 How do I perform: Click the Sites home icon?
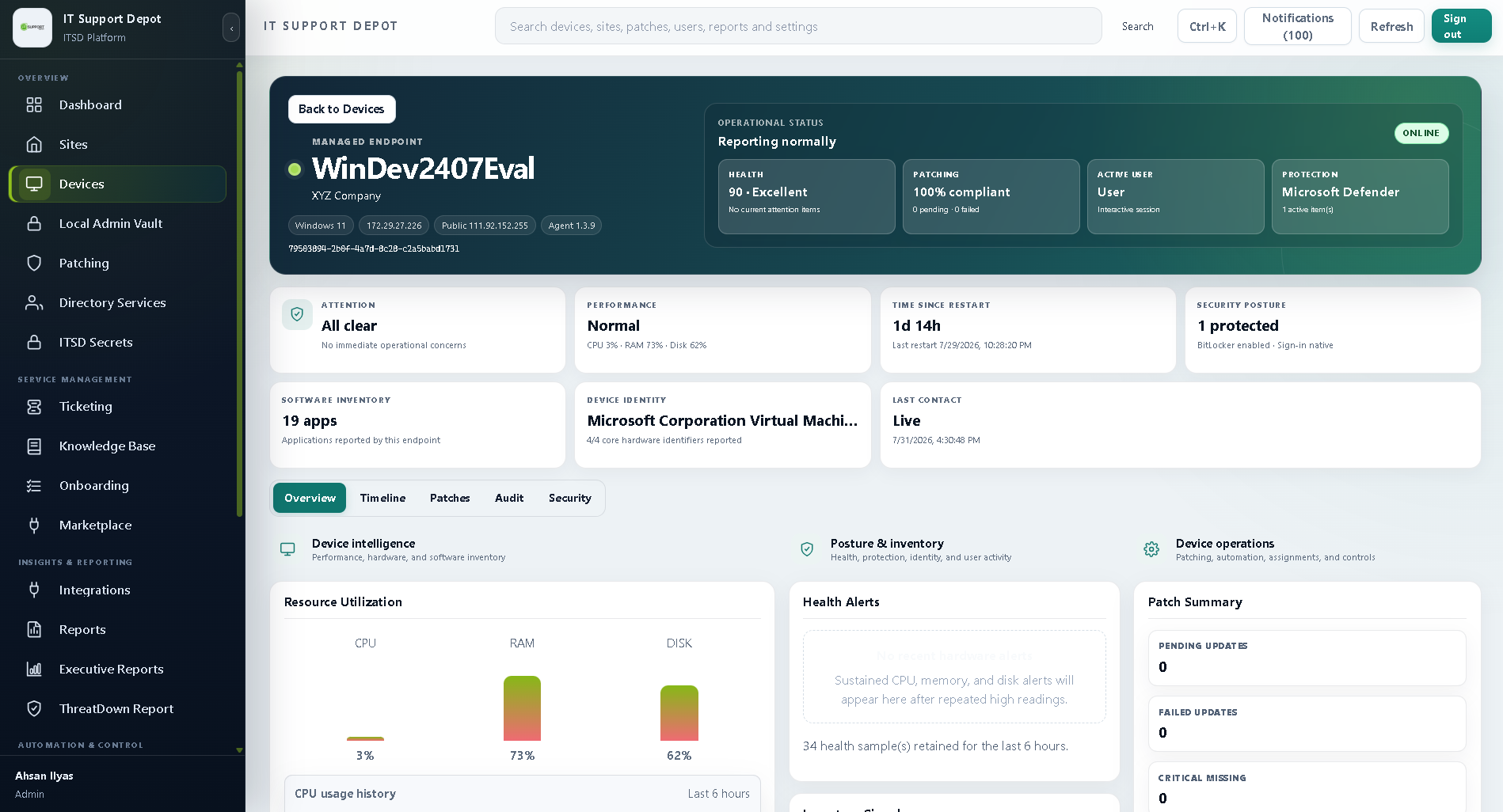click(34, 144)
